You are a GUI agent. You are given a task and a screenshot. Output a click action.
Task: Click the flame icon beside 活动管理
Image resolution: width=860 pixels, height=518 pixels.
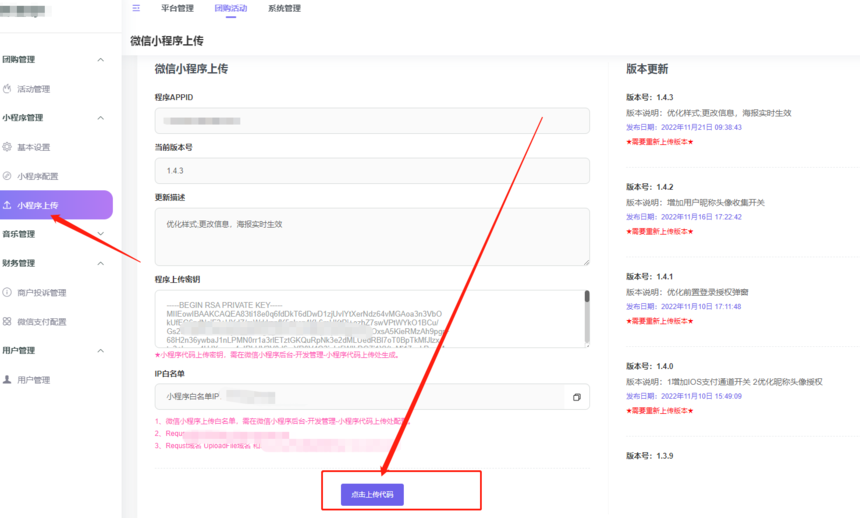[7, 88]
